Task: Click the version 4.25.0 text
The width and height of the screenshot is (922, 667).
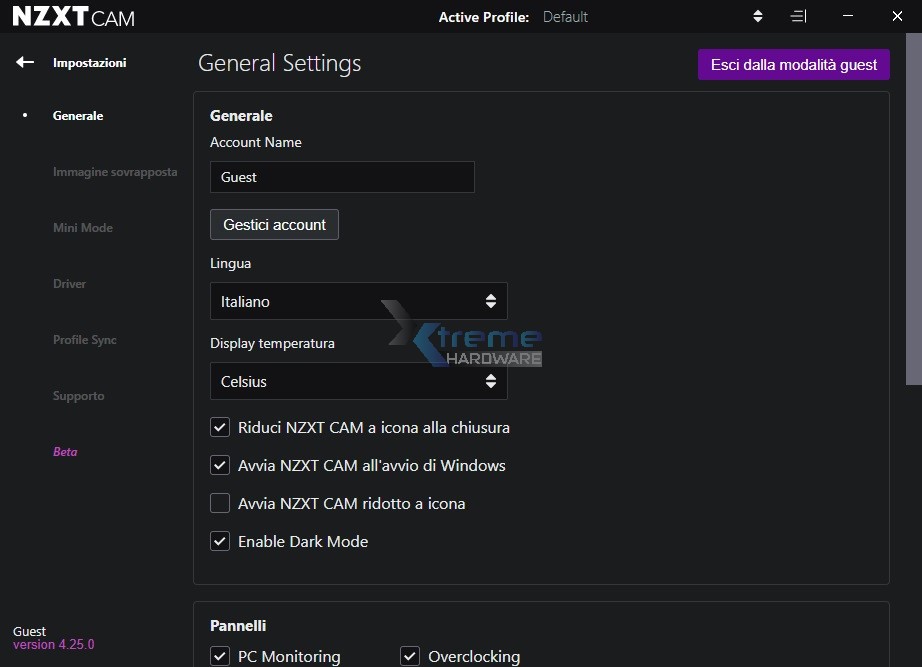Action: tap(54, 645)
